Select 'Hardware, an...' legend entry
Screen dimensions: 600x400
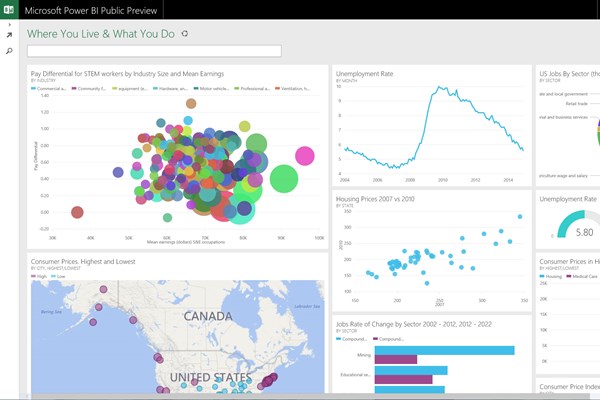coord(170,88)
